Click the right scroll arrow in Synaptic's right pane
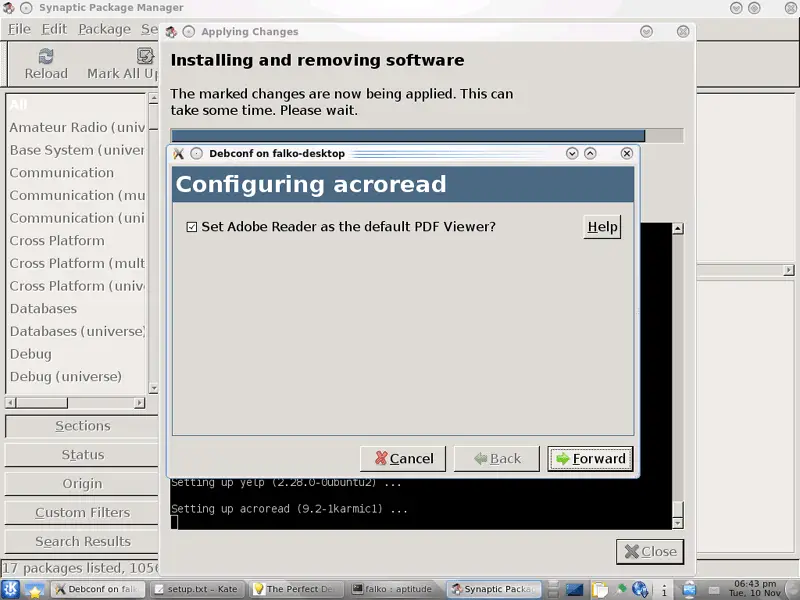The width and height of the screenshot is (800, 600). (789, 270)
